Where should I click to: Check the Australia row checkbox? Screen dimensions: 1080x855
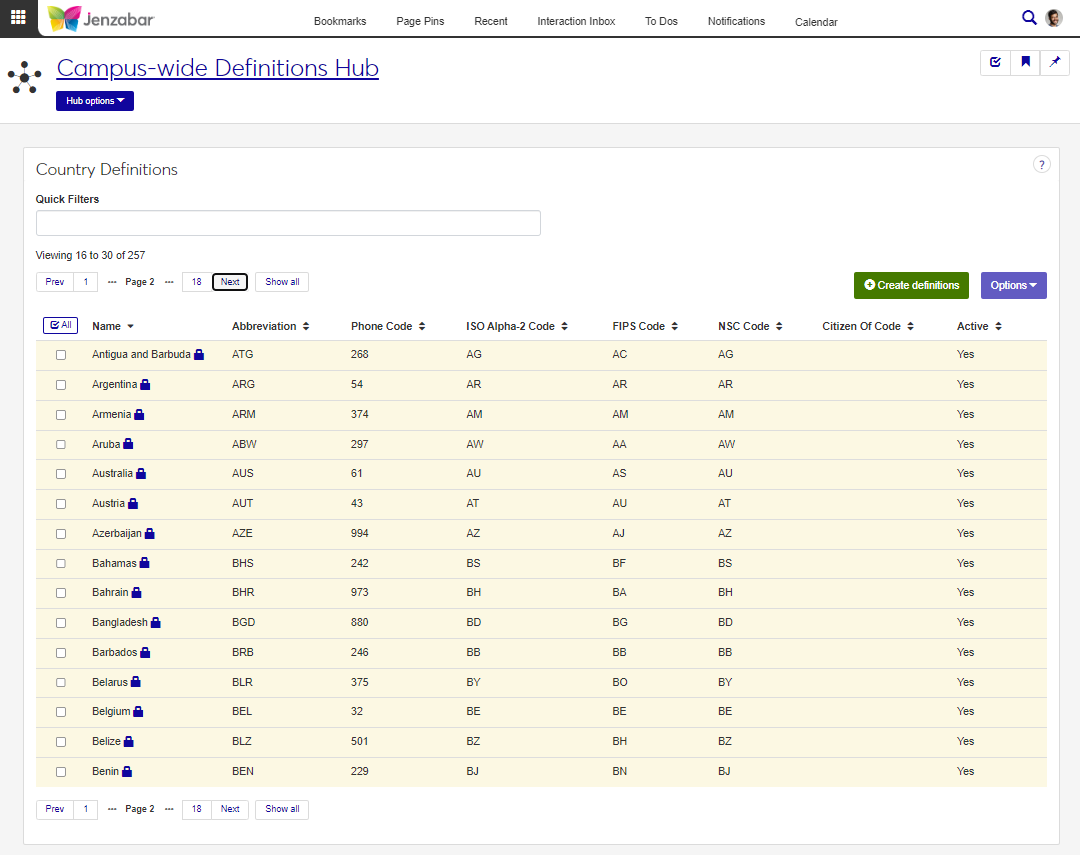[x=61, y=474]
